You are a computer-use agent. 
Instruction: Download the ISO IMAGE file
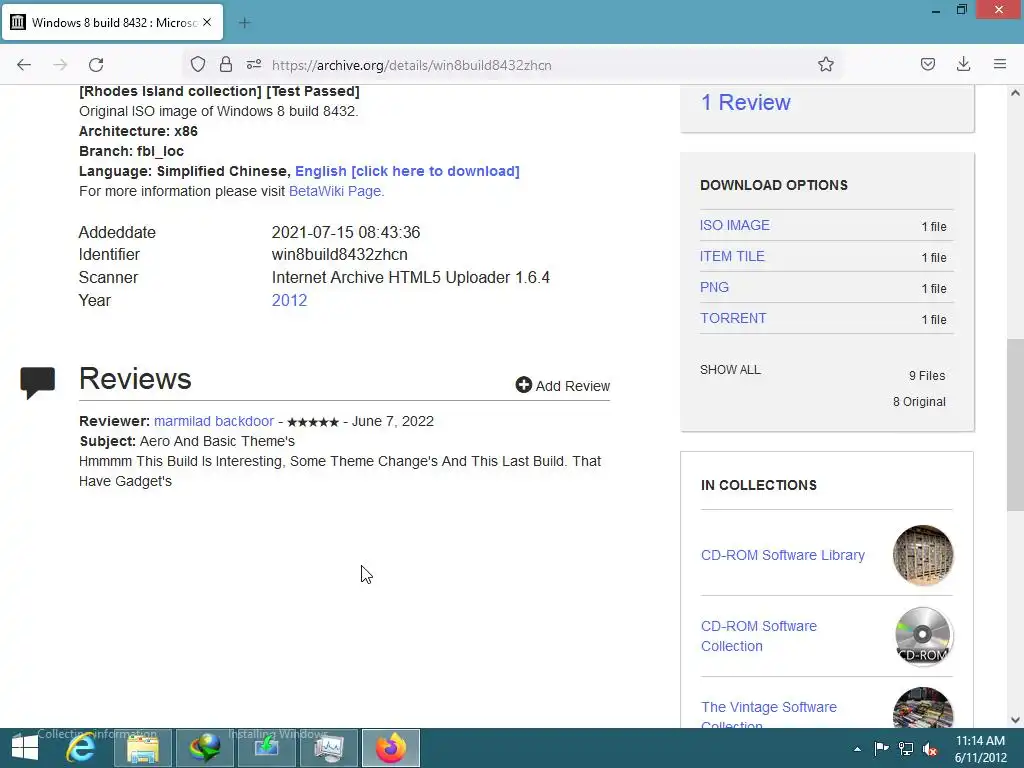[x=735, y=225]
